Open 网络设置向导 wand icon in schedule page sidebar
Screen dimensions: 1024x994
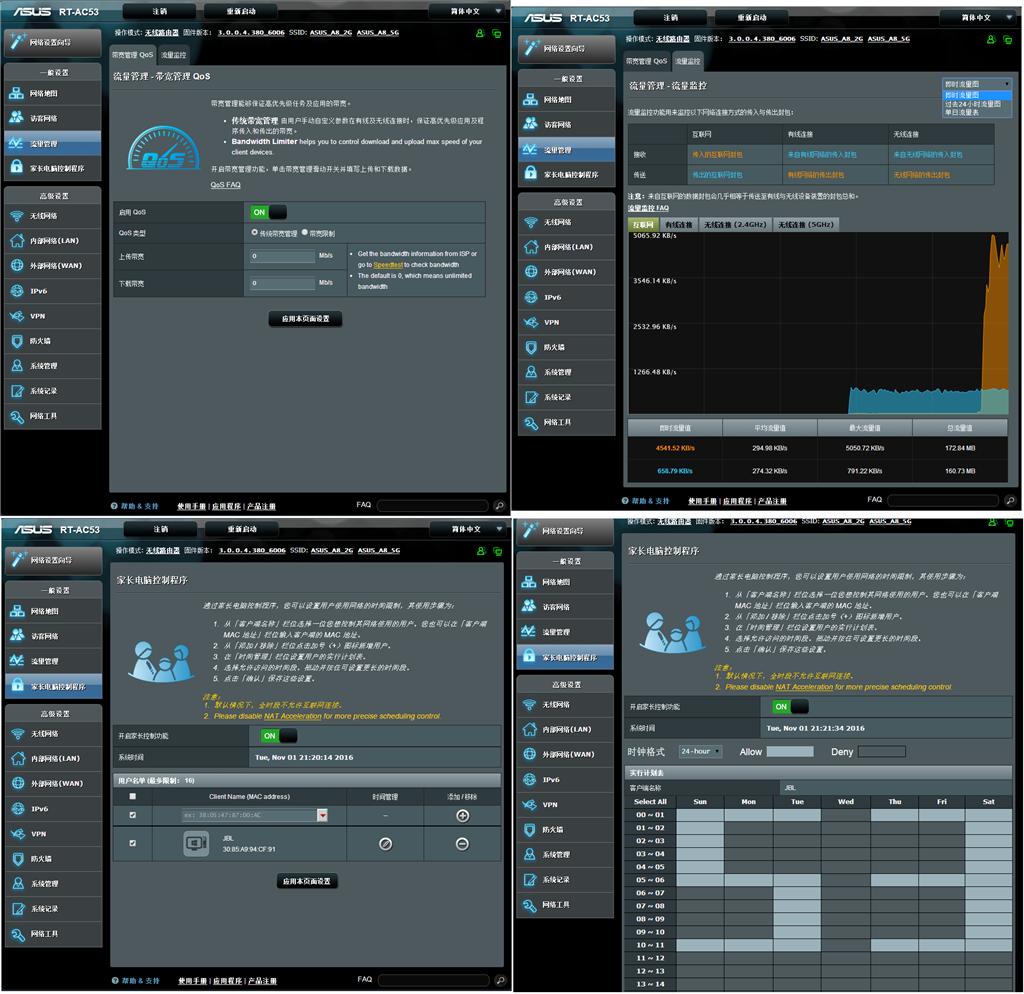click(530, 531)
